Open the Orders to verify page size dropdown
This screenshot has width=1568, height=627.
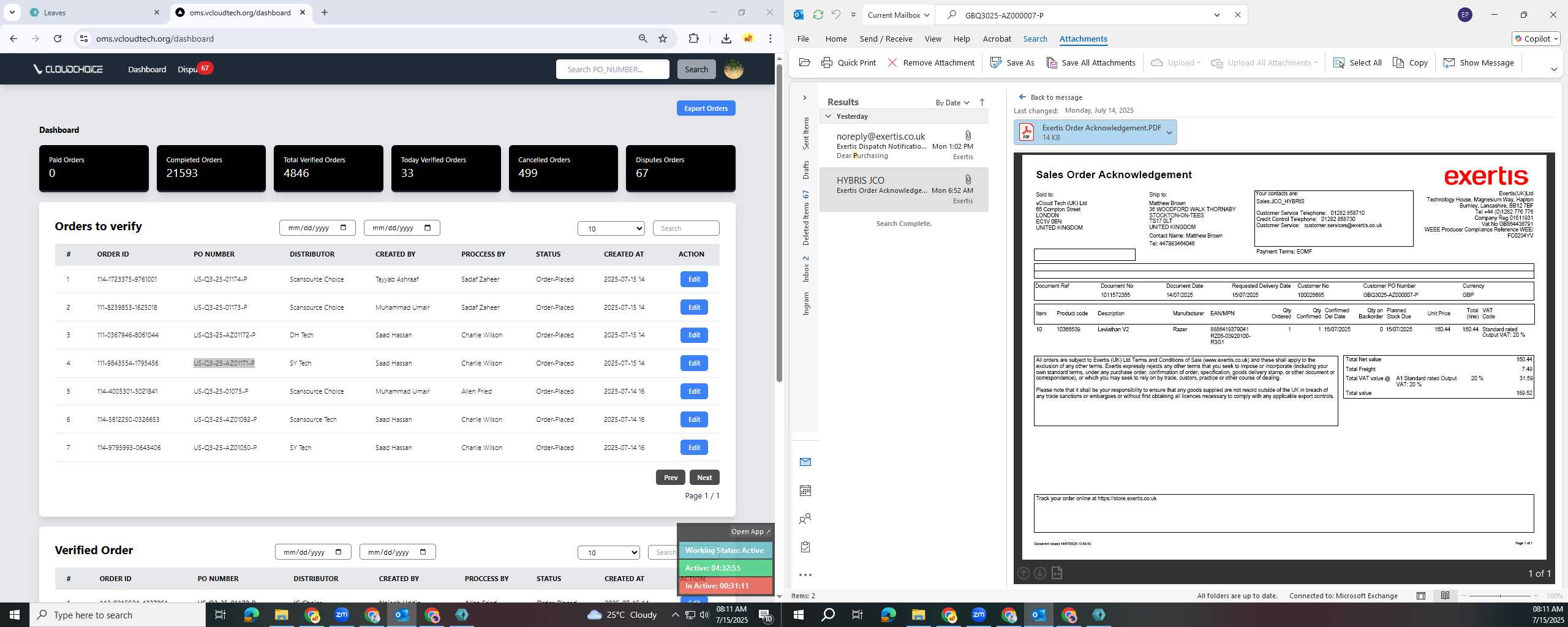pyautogui.click(x=611, y=228)
